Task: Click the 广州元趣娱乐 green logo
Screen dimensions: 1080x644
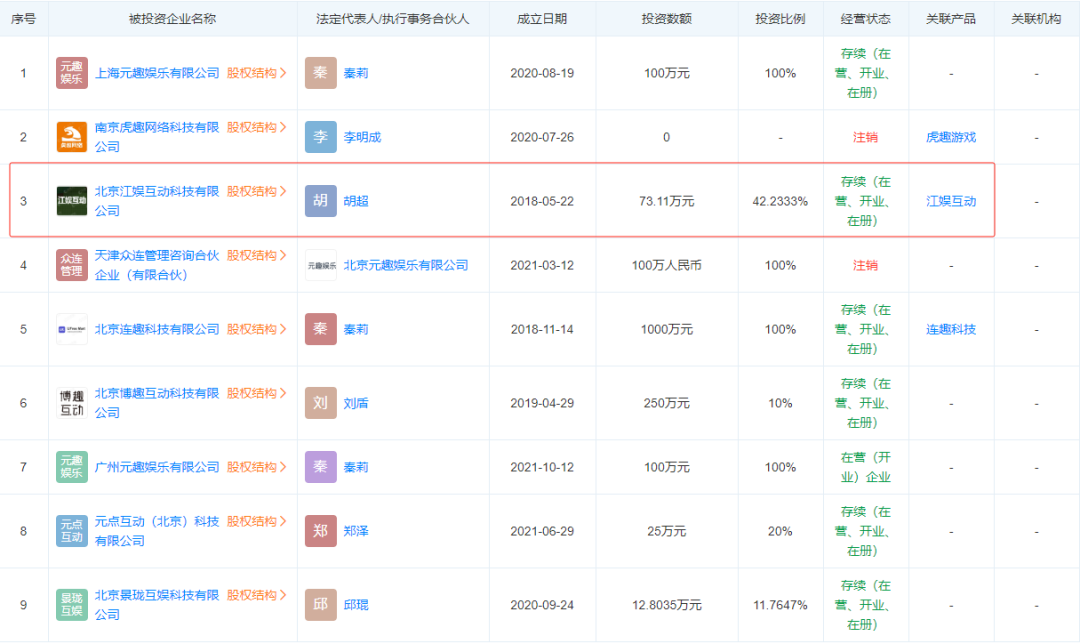Action: (71, 466)
